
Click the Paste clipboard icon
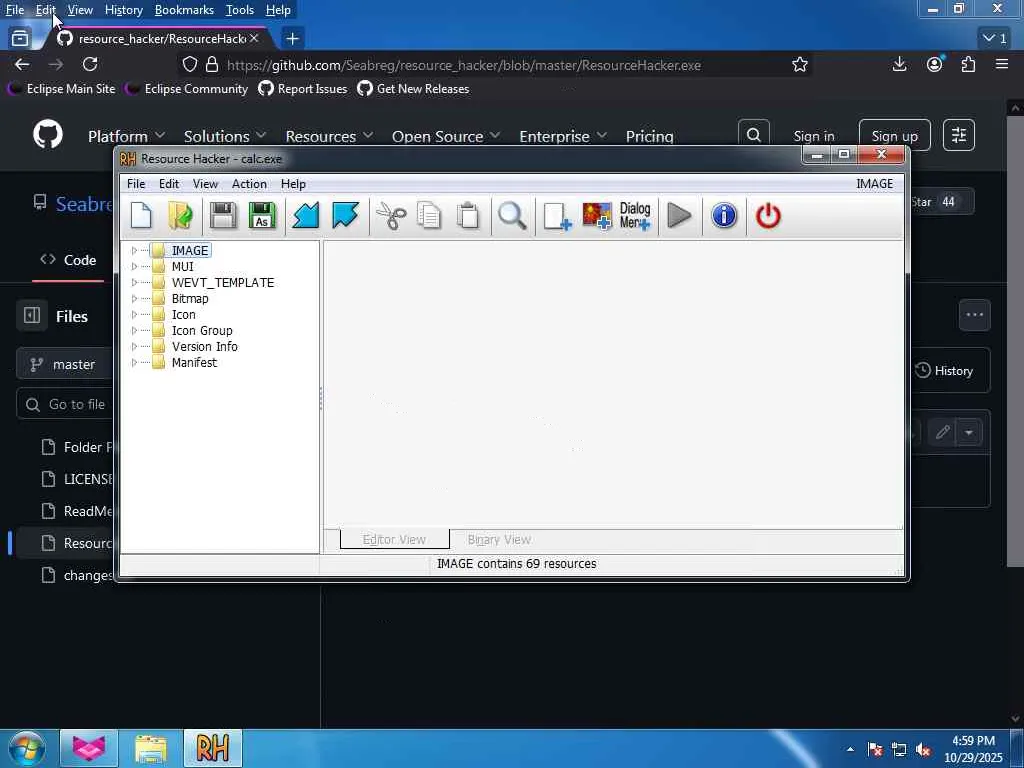468,216
